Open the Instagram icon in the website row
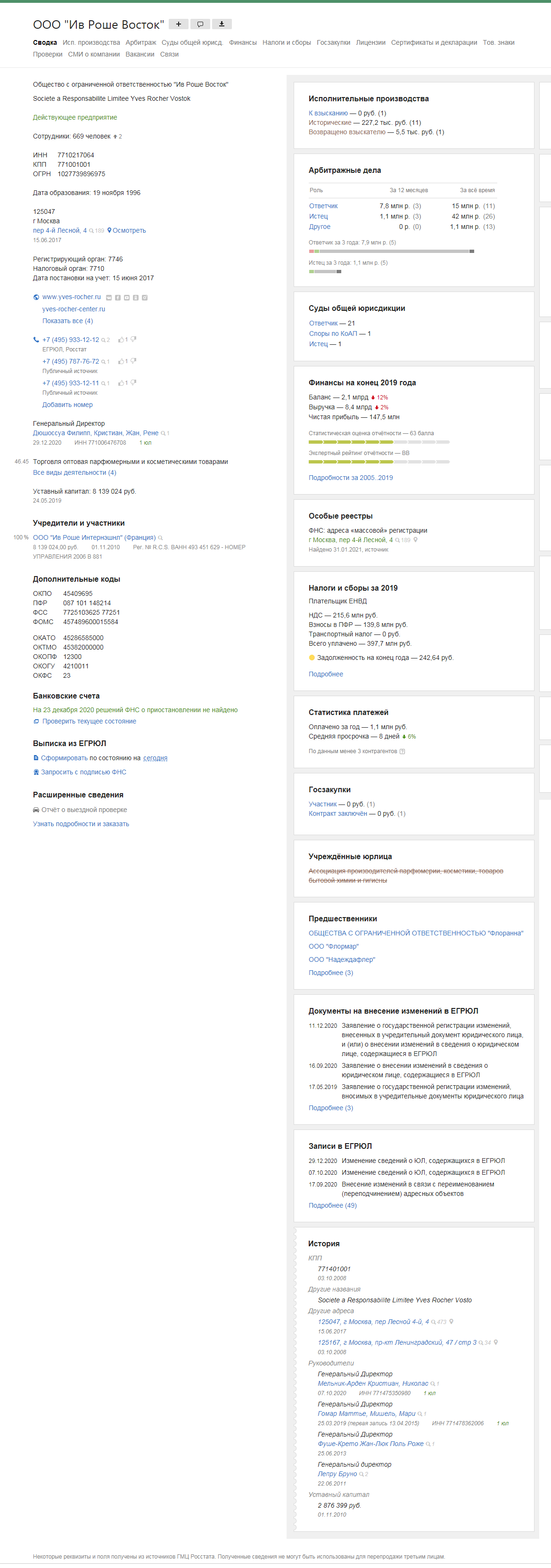This screenshot has width=551, height=1568. (x=145, y=298)
